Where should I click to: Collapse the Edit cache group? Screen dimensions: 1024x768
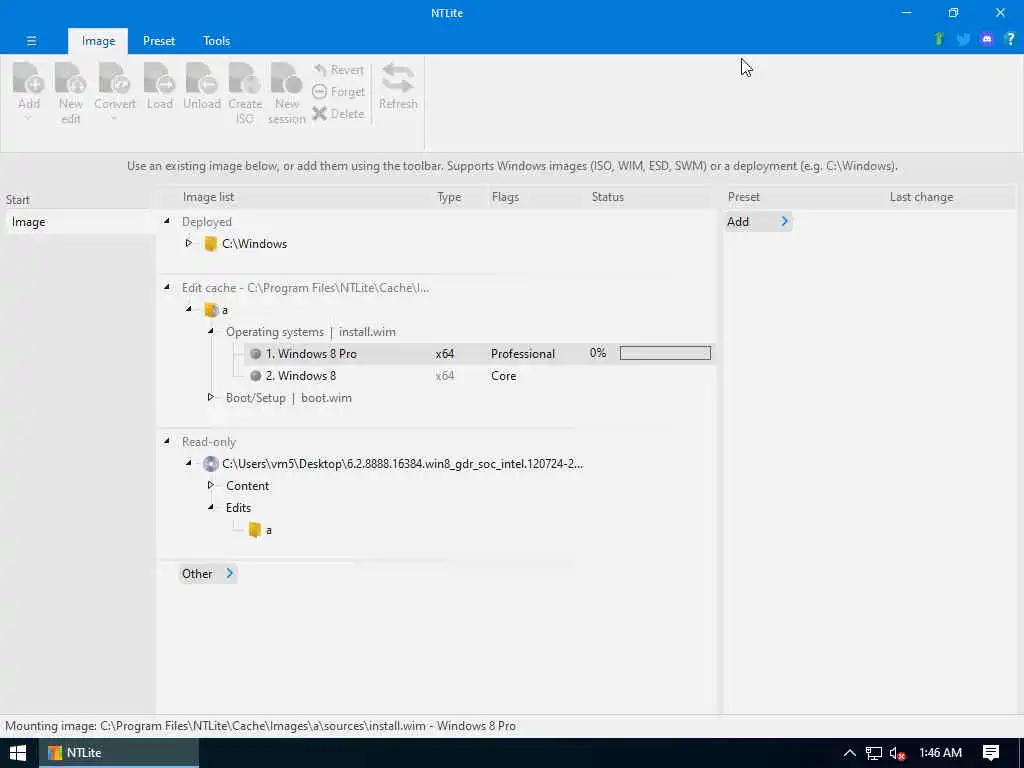pos(167,287)
